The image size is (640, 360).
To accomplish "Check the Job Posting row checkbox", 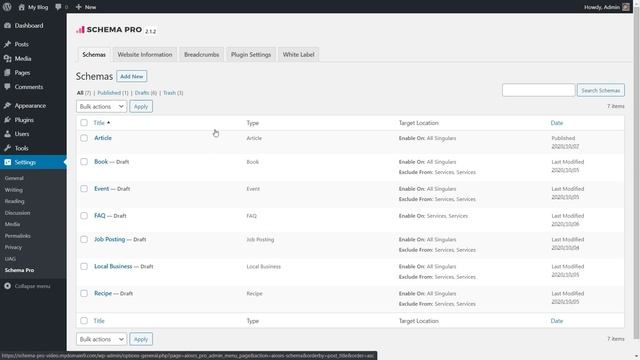I will tap(84, 239).
